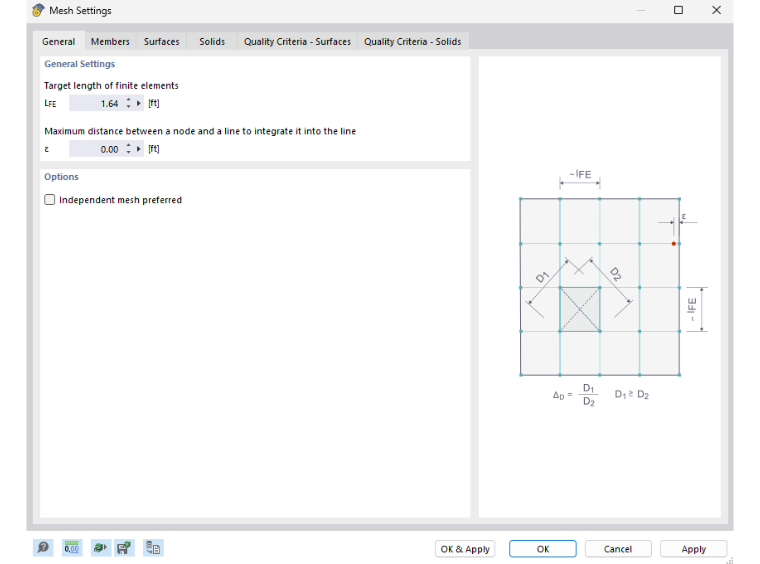Open the help icon at the dialog bottom
Viewport: 760px width, 564px height.
(43, 548)
